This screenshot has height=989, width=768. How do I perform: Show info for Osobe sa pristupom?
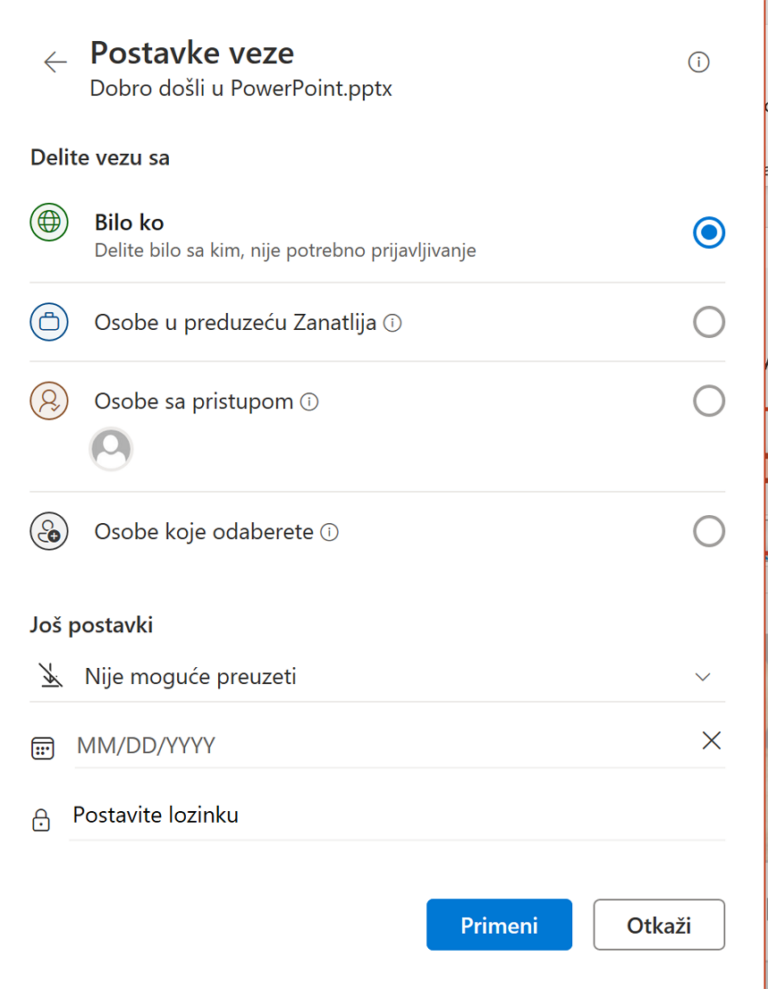pos(309,402)
